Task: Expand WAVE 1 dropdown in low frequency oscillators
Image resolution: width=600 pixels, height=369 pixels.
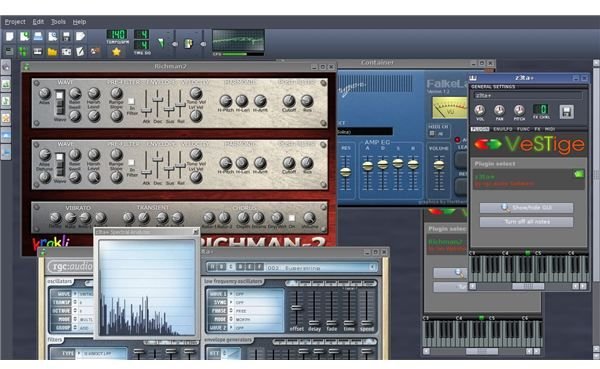Action: 231,294
